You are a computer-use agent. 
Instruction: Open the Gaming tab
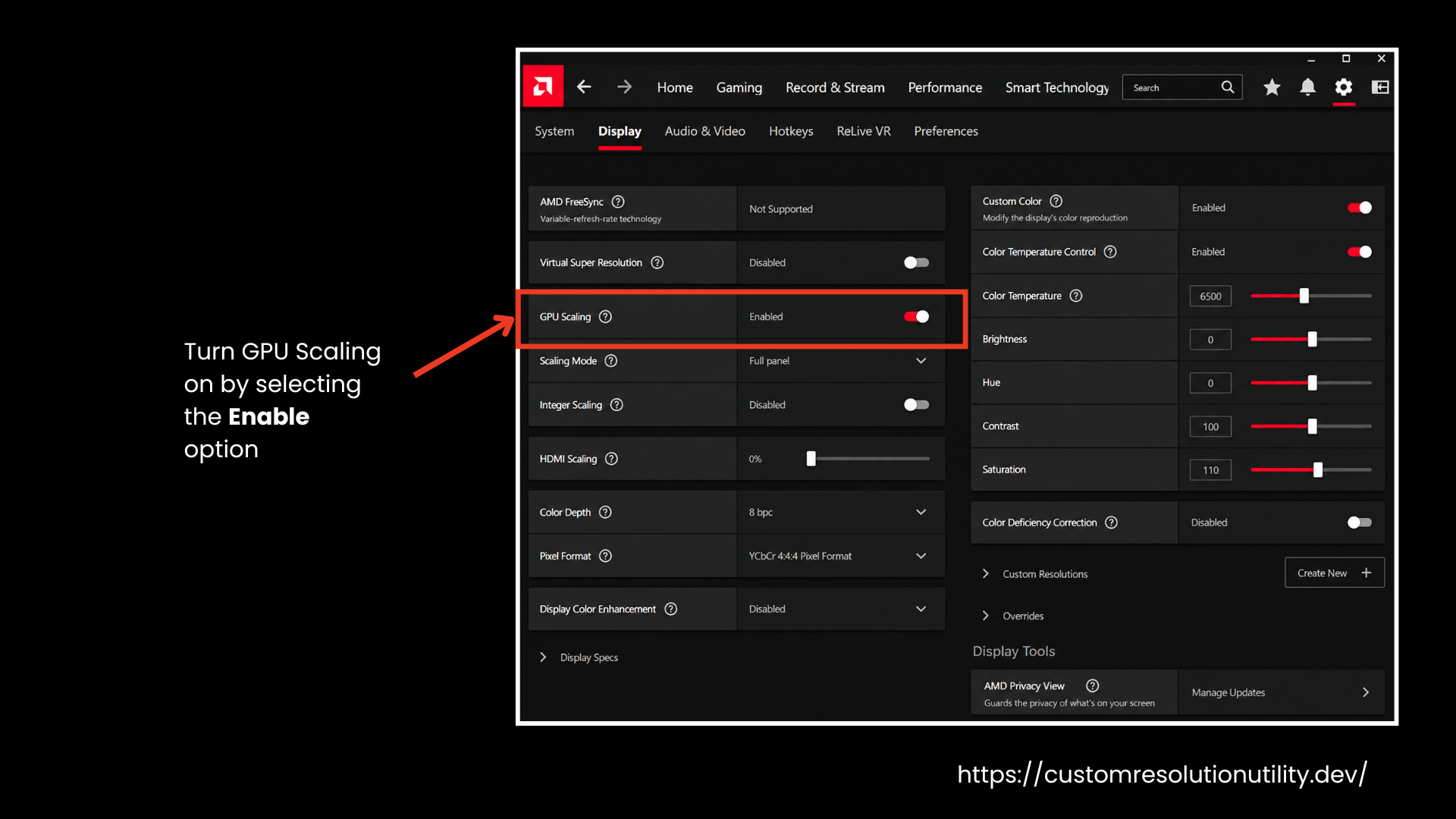(x=739, y=88)
